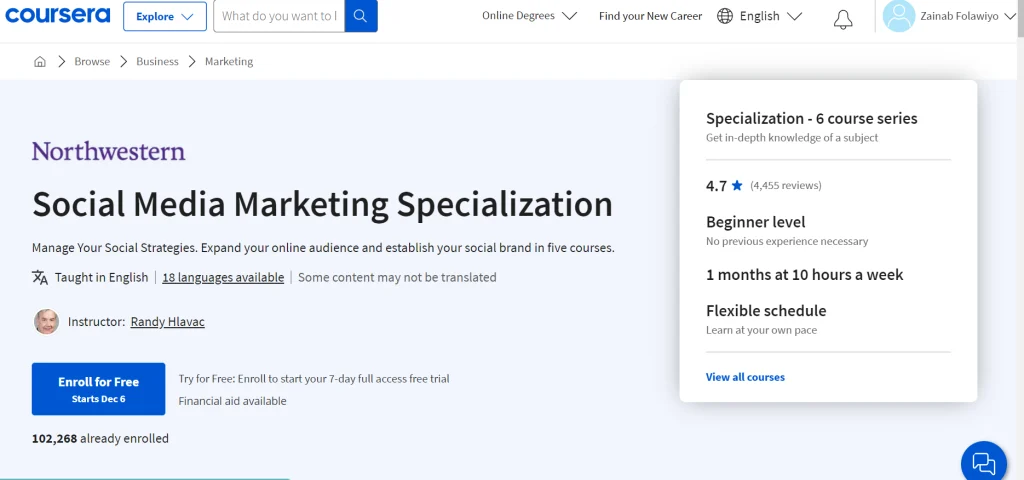The width and height of the screenshot is (1024, 480).
Task: Open the Marketing breadcrumb link
Action: click(x=229, y=61)
